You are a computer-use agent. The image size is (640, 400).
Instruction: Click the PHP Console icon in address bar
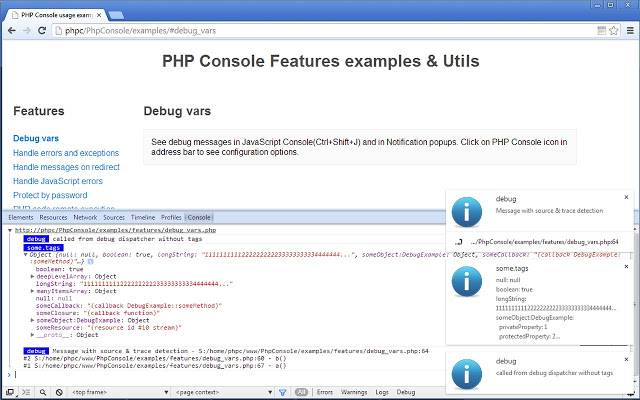click(601, 31)
